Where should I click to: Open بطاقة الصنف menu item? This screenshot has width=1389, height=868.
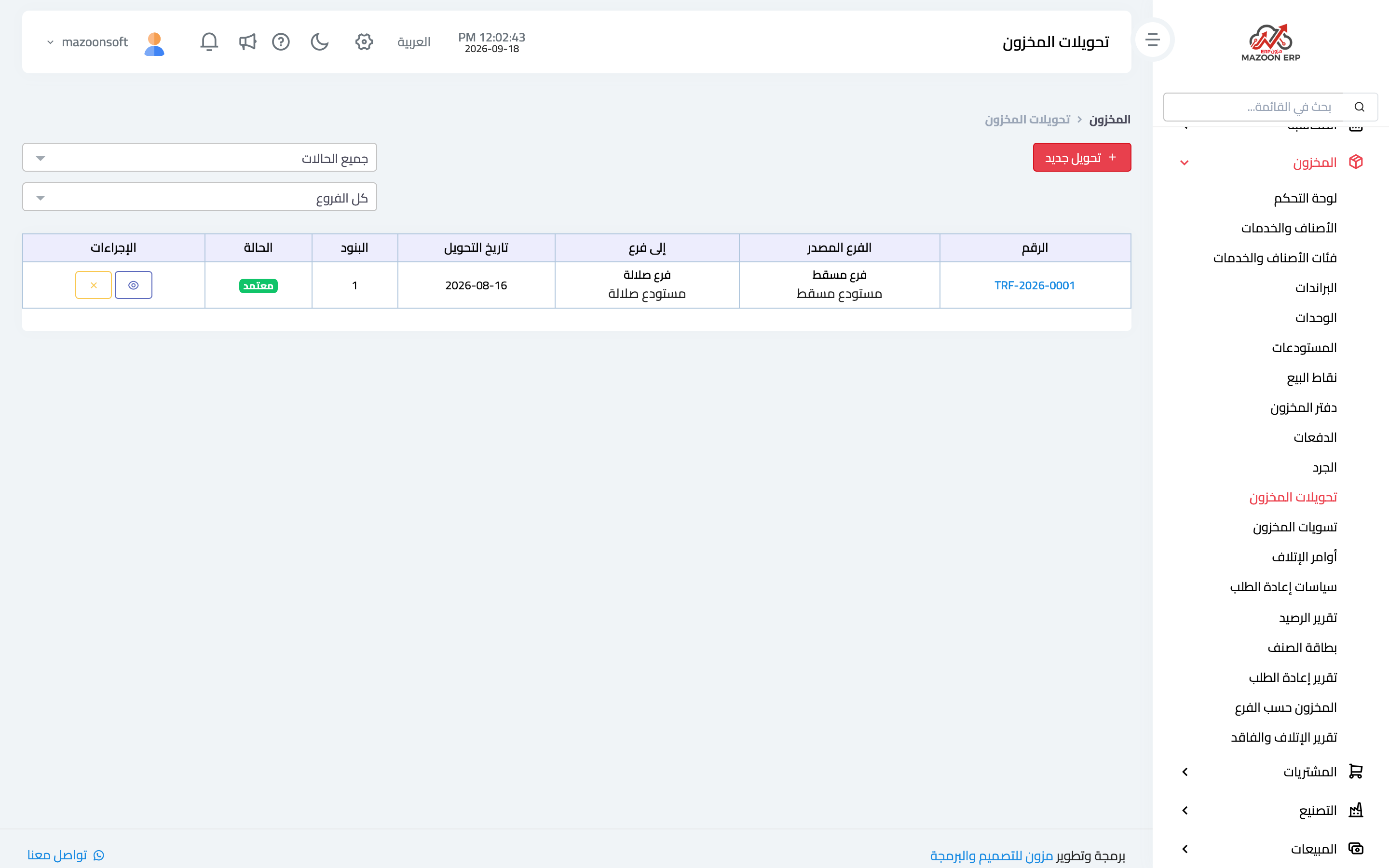click(x=1302, y=647)
